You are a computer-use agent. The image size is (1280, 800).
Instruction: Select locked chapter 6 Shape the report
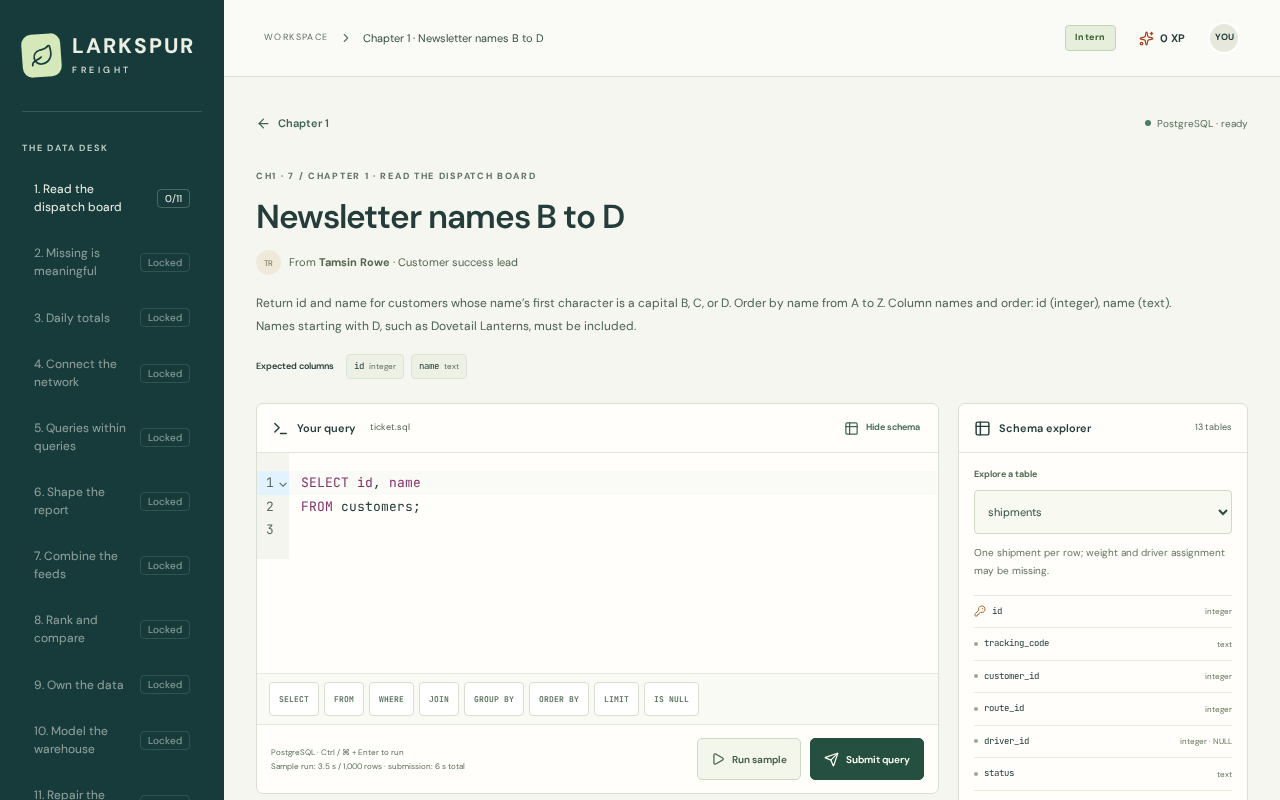(112, 501)
